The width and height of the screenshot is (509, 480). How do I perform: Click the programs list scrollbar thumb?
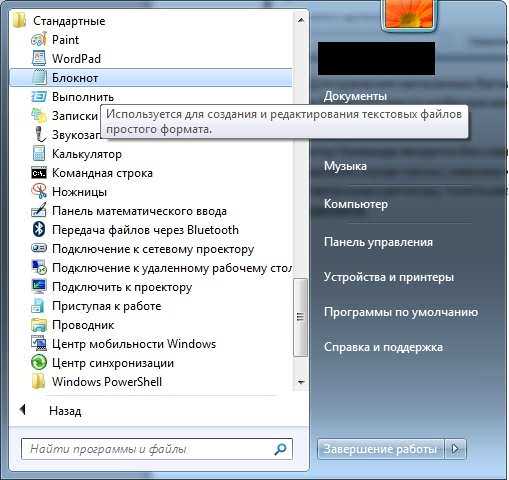pyautogui.click(x=300, y=317)
